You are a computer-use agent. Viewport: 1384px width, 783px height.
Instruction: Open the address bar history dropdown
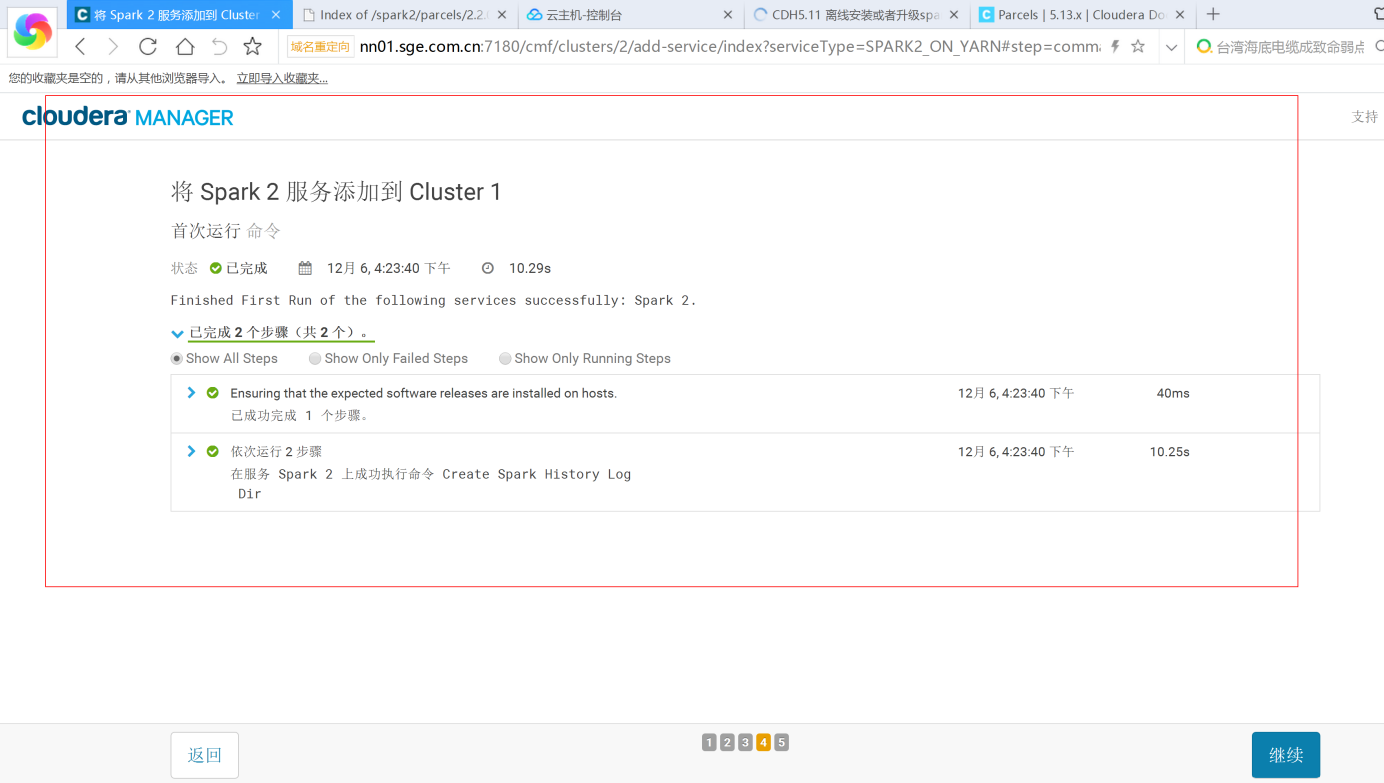pos(1171,47)
